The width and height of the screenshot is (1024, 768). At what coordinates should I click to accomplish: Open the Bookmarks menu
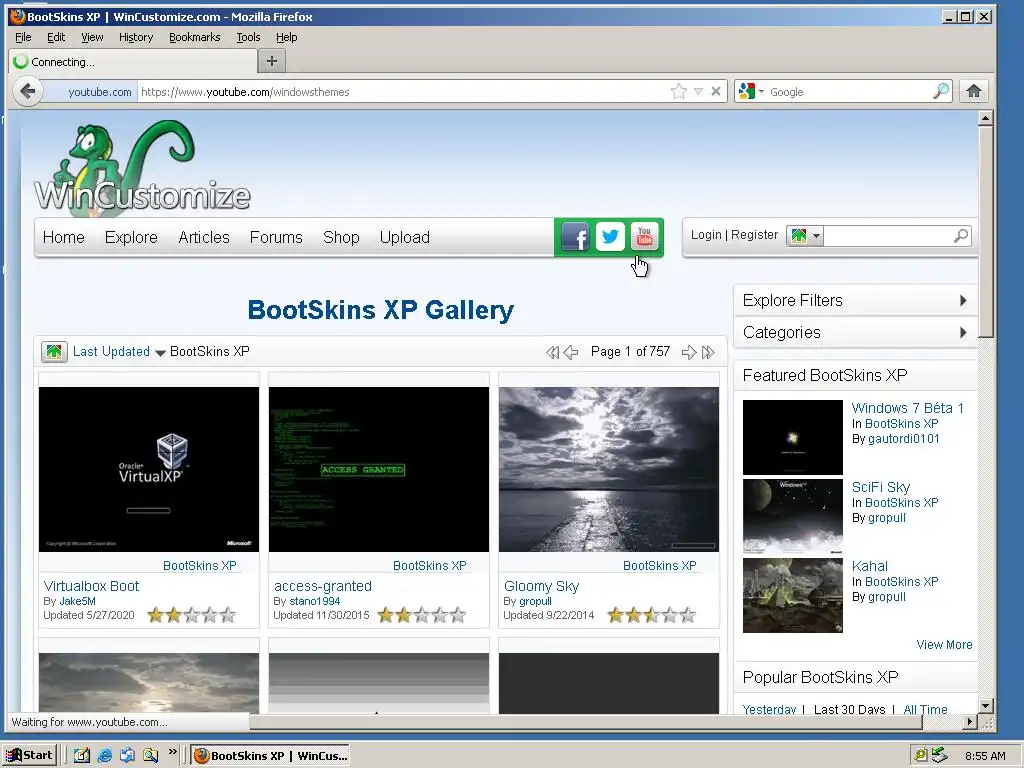point(195,37)
